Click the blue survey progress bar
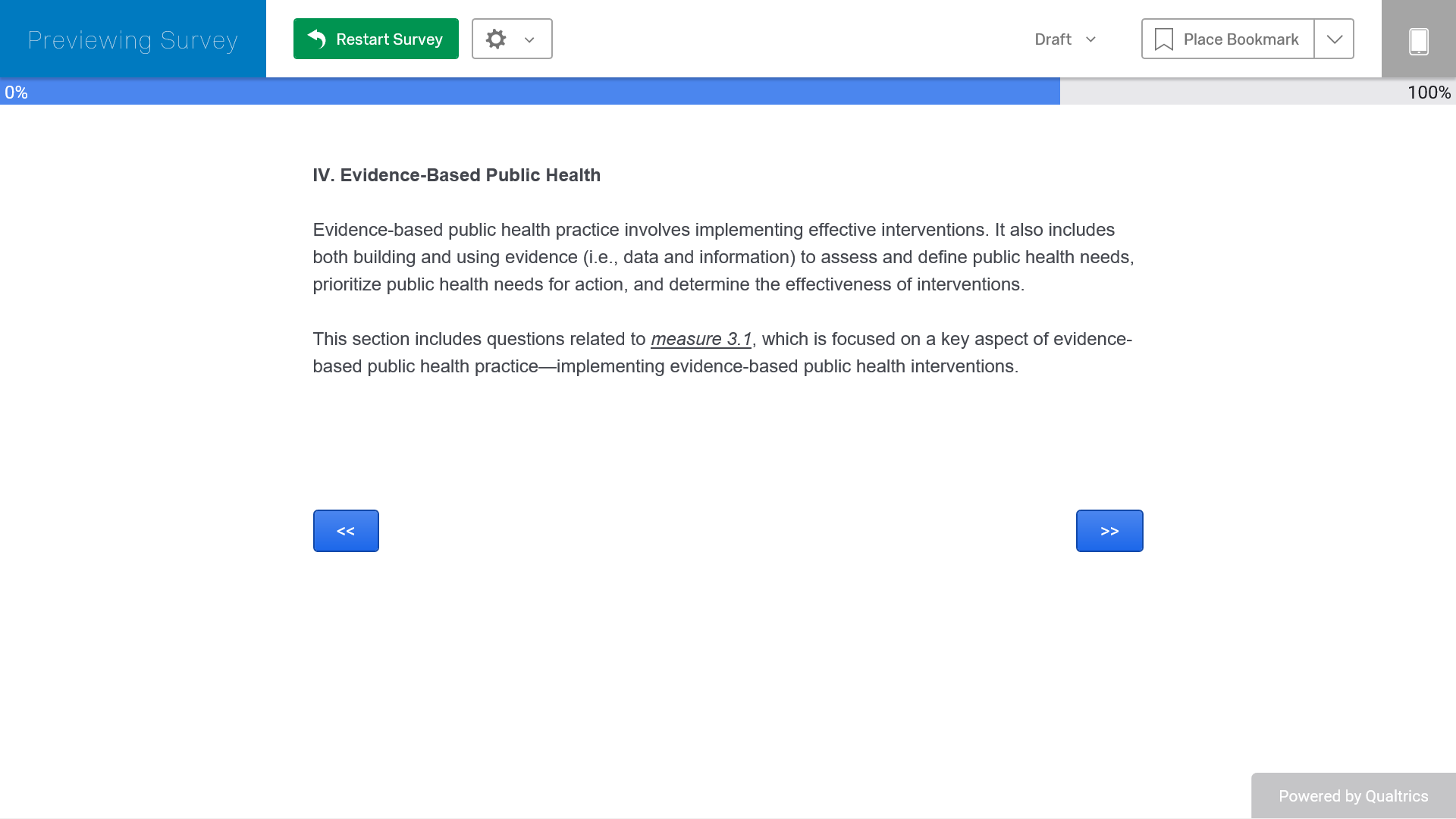The width and height of the screenshot is (1456, 819). [531, 92]
